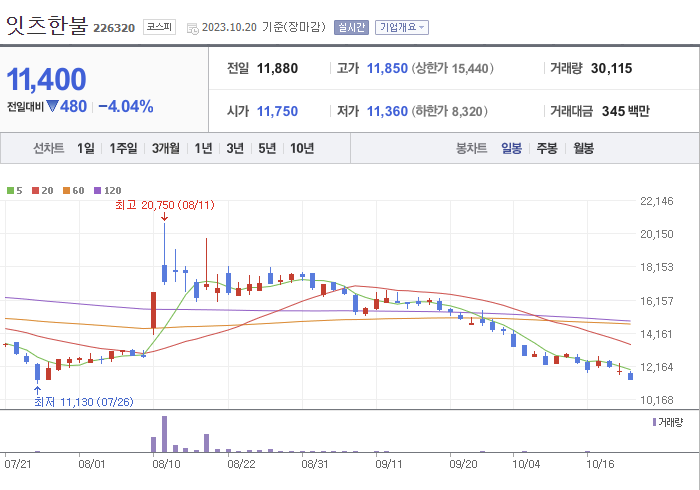Click the 하한가 8,320 text
The height and width of the screenshot is (490, 700).
(x=450, y=111)
